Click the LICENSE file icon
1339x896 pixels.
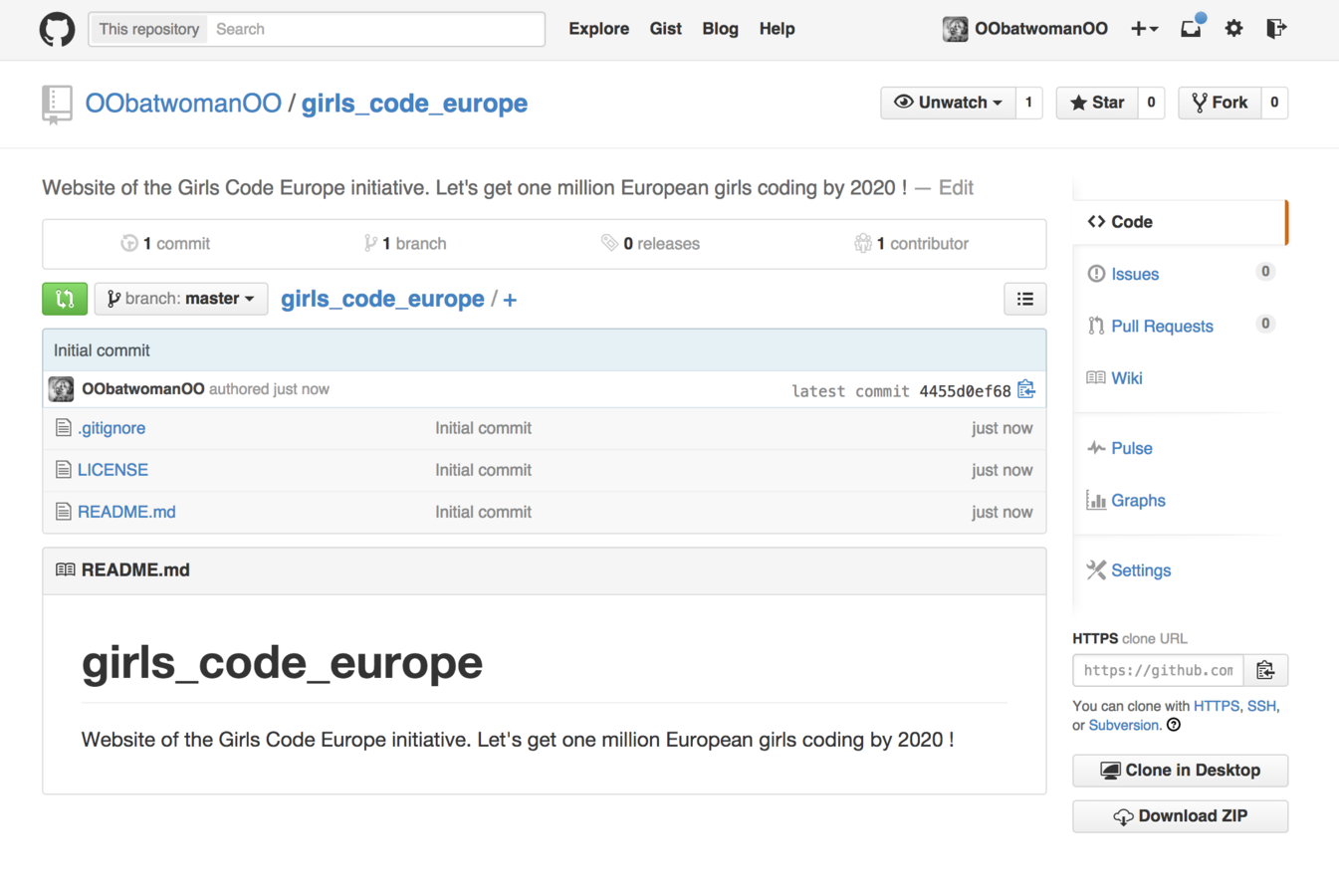(63, 470)
